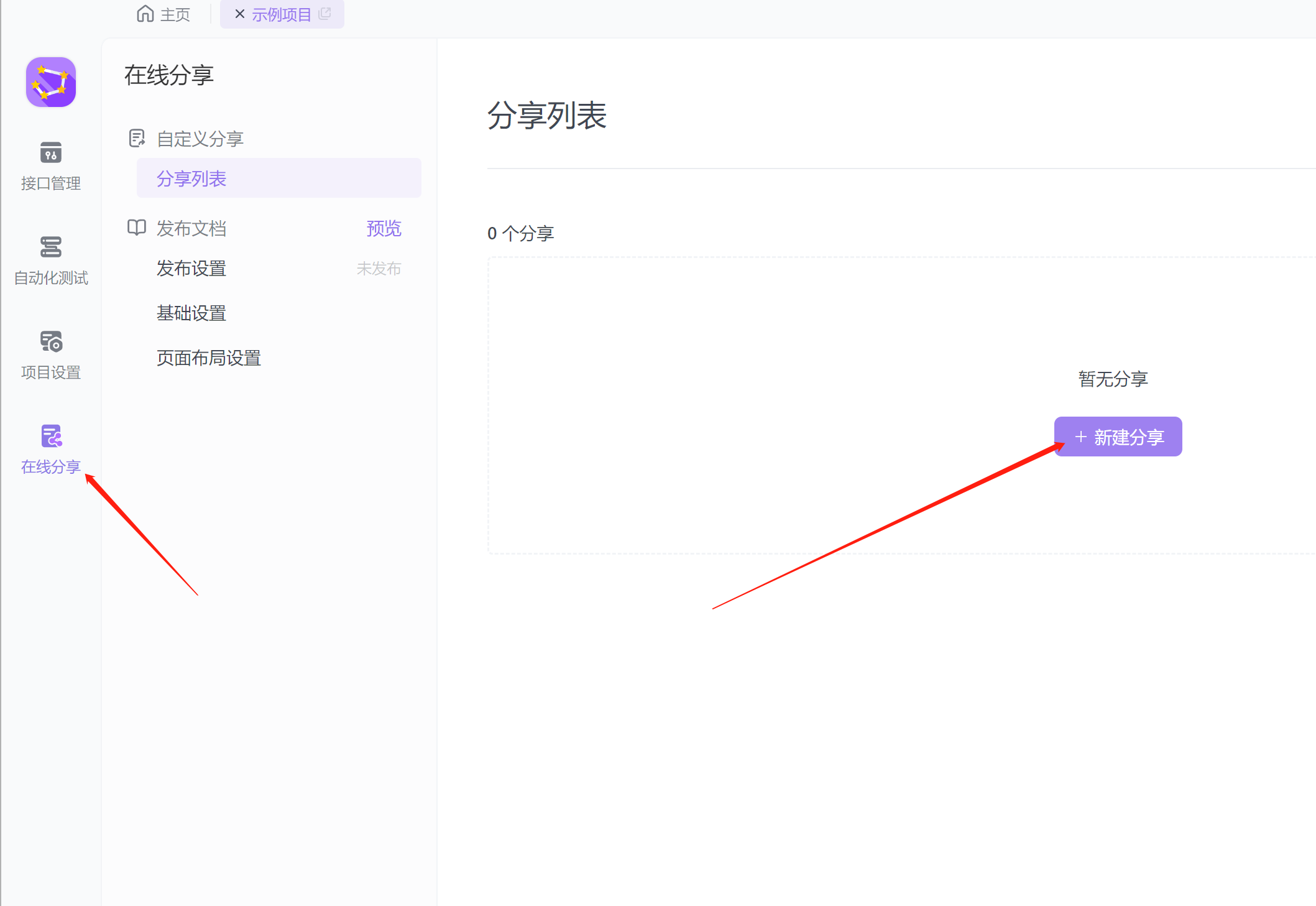Click the 暂无分享 empty-state text
The image size is (1316, 906).
click(x=1113, y=379)
